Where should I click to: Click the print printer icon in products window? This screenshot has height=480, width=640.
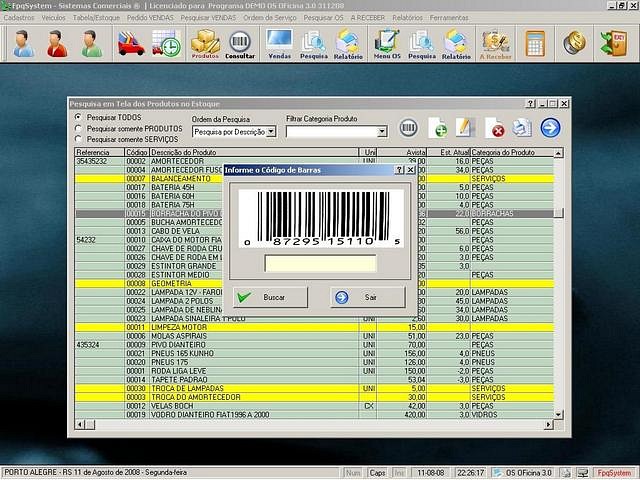(x=522, y=127)
